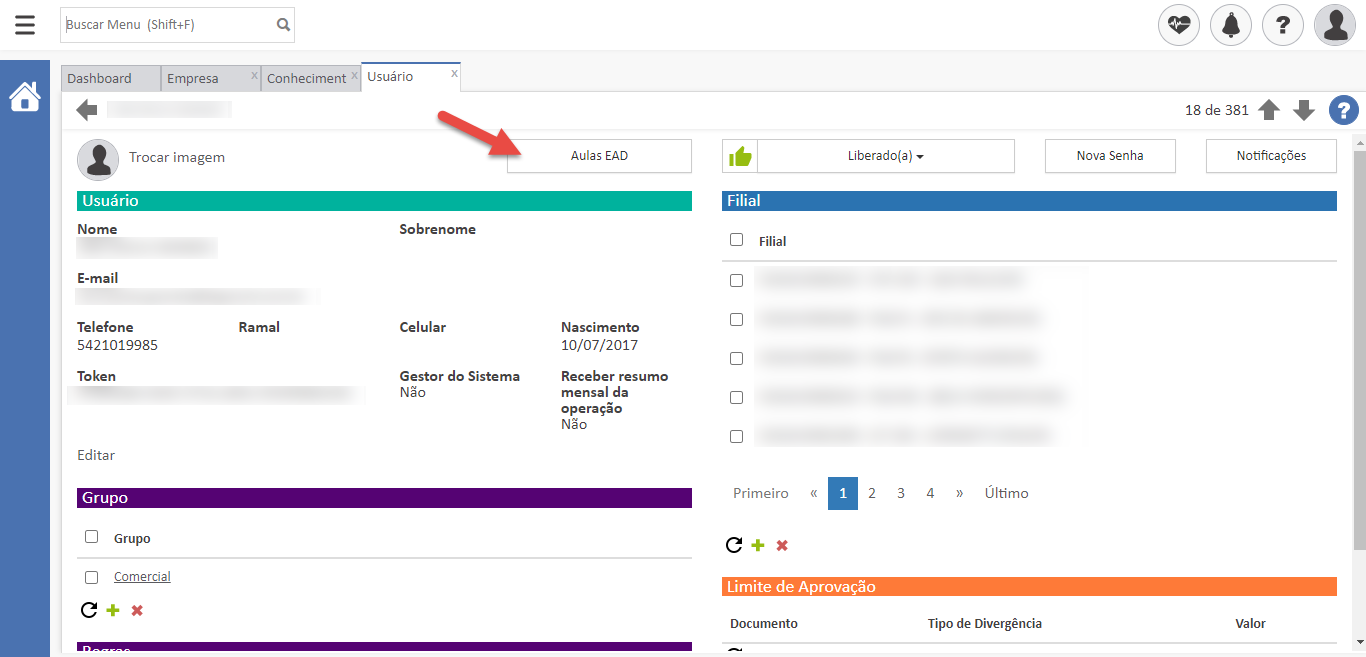Screen dimensions: 1366x657
Task: Open user profile avatar menu
Action: click(x=1335, y=25)
